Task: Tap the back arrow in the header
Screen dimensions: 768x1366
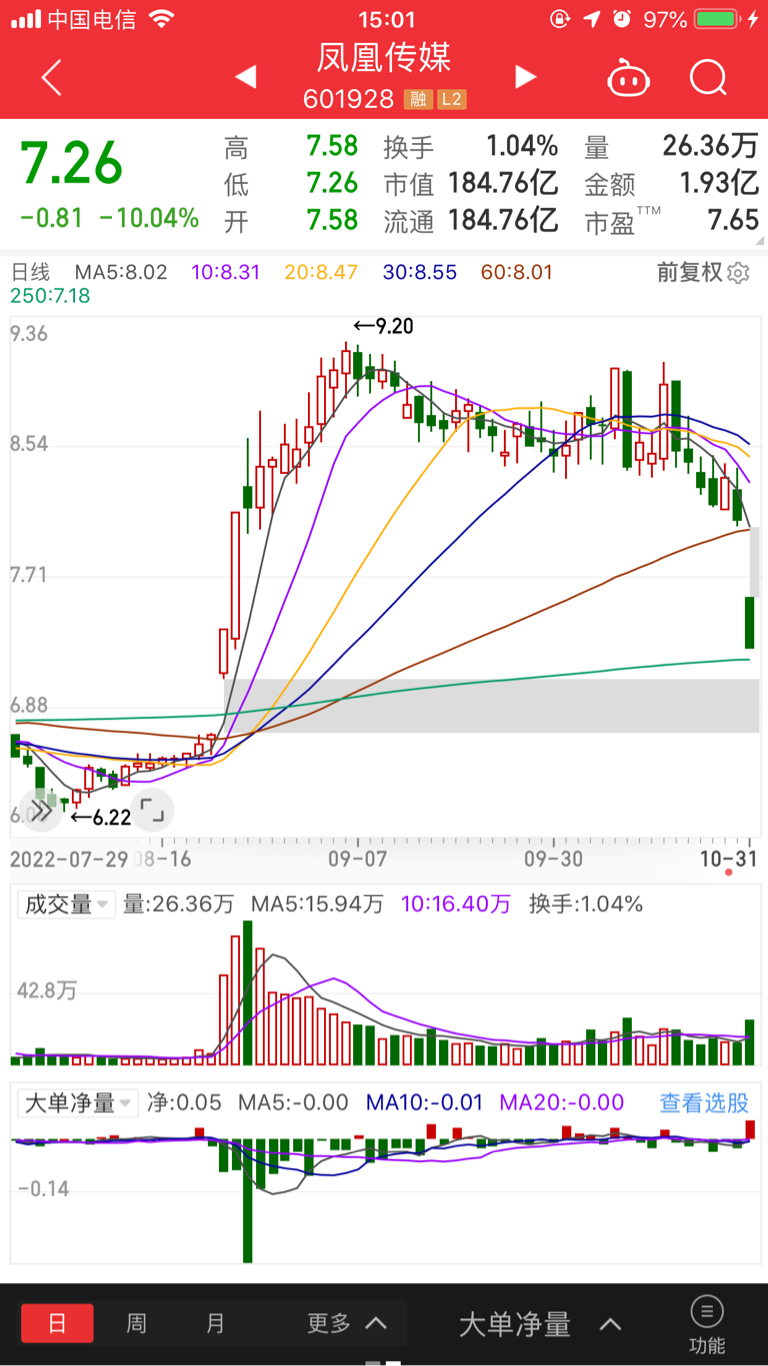Action: [52, 77]
